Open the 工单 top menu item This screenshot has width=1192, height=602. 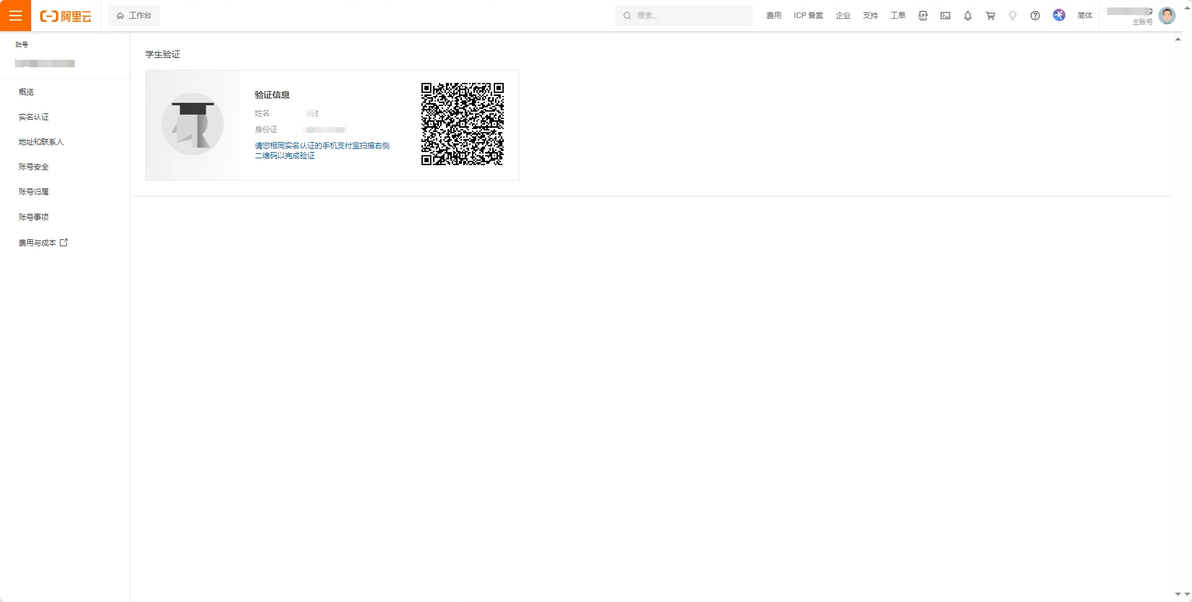click(x=898, y=15)
